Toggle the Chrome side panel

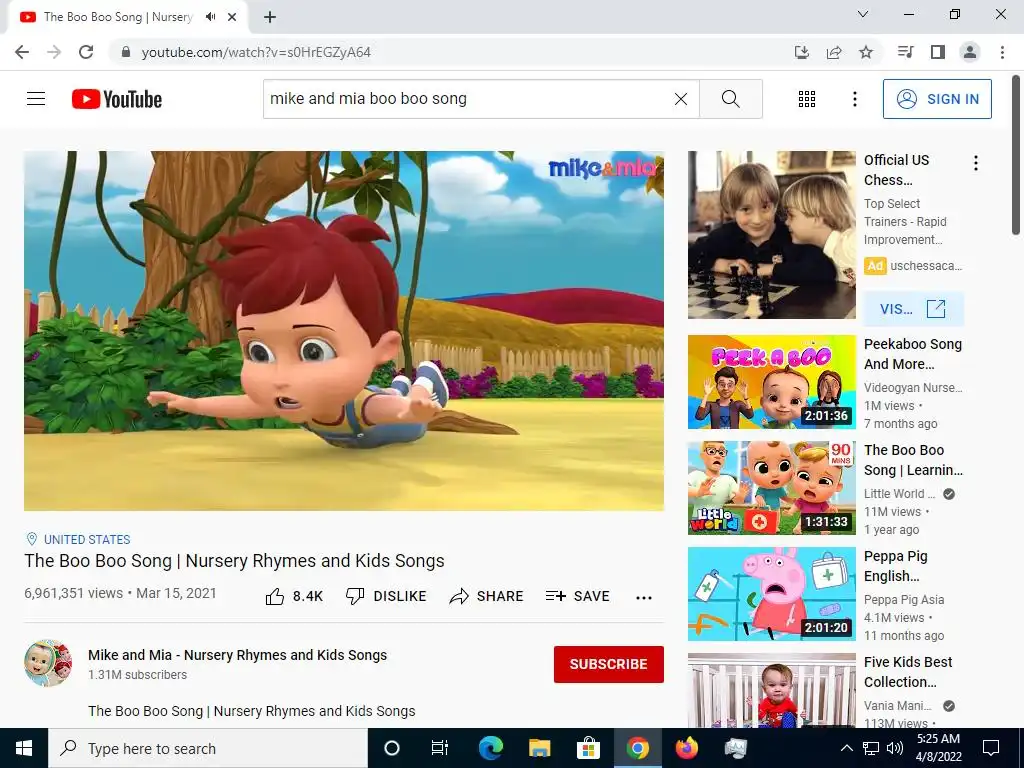pos(938,52)
